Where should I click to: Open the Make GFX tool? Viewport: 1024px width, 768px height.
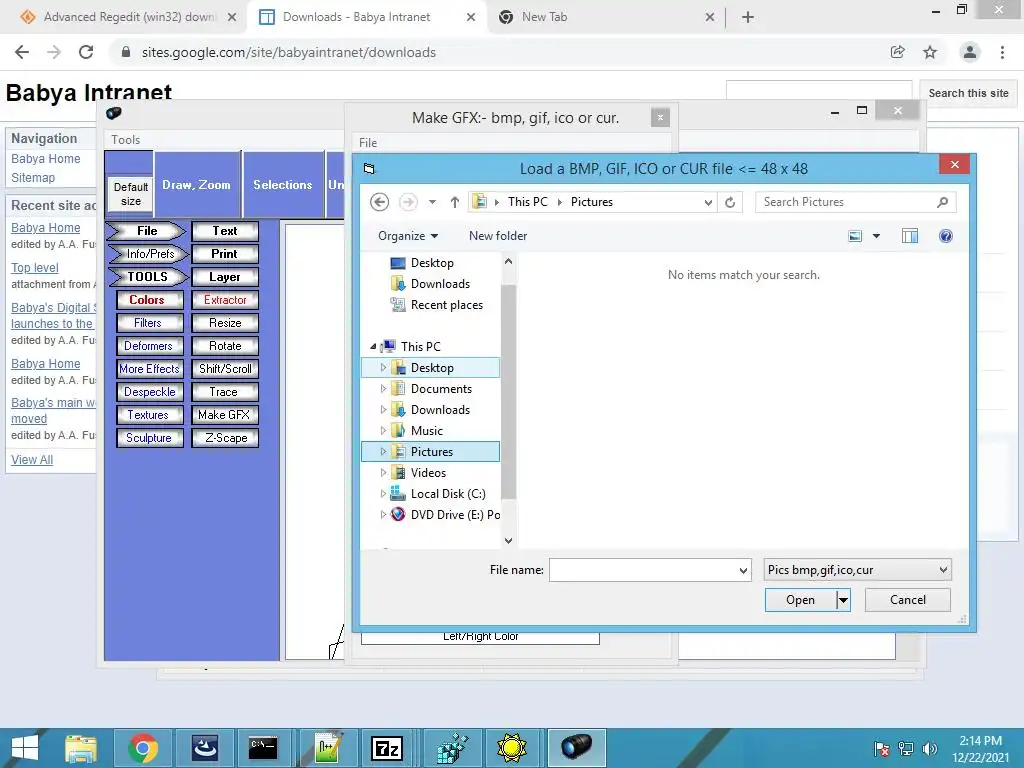[225, 415]
